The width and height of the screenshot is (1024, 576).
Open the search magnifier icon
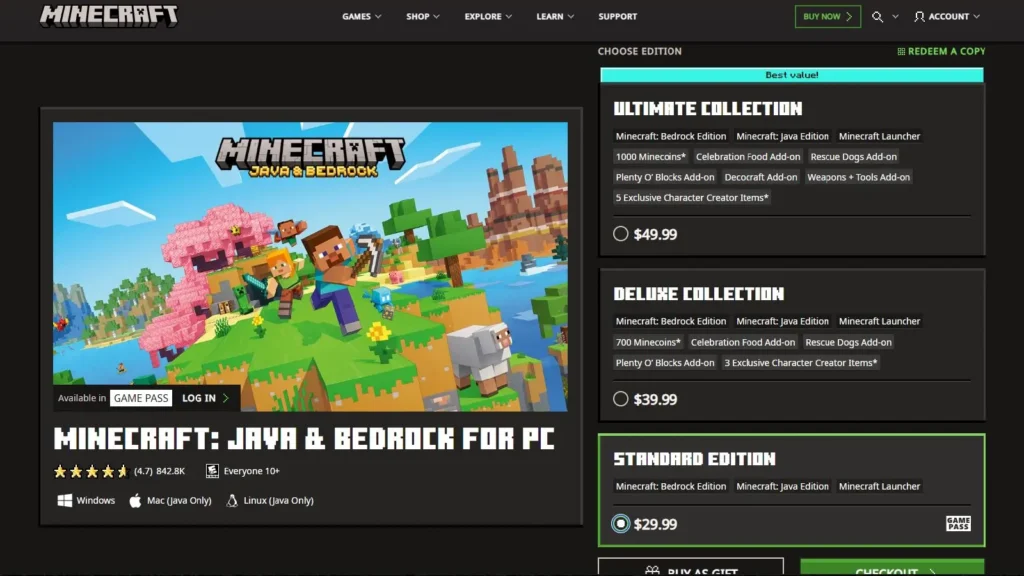tap(877, 17)
